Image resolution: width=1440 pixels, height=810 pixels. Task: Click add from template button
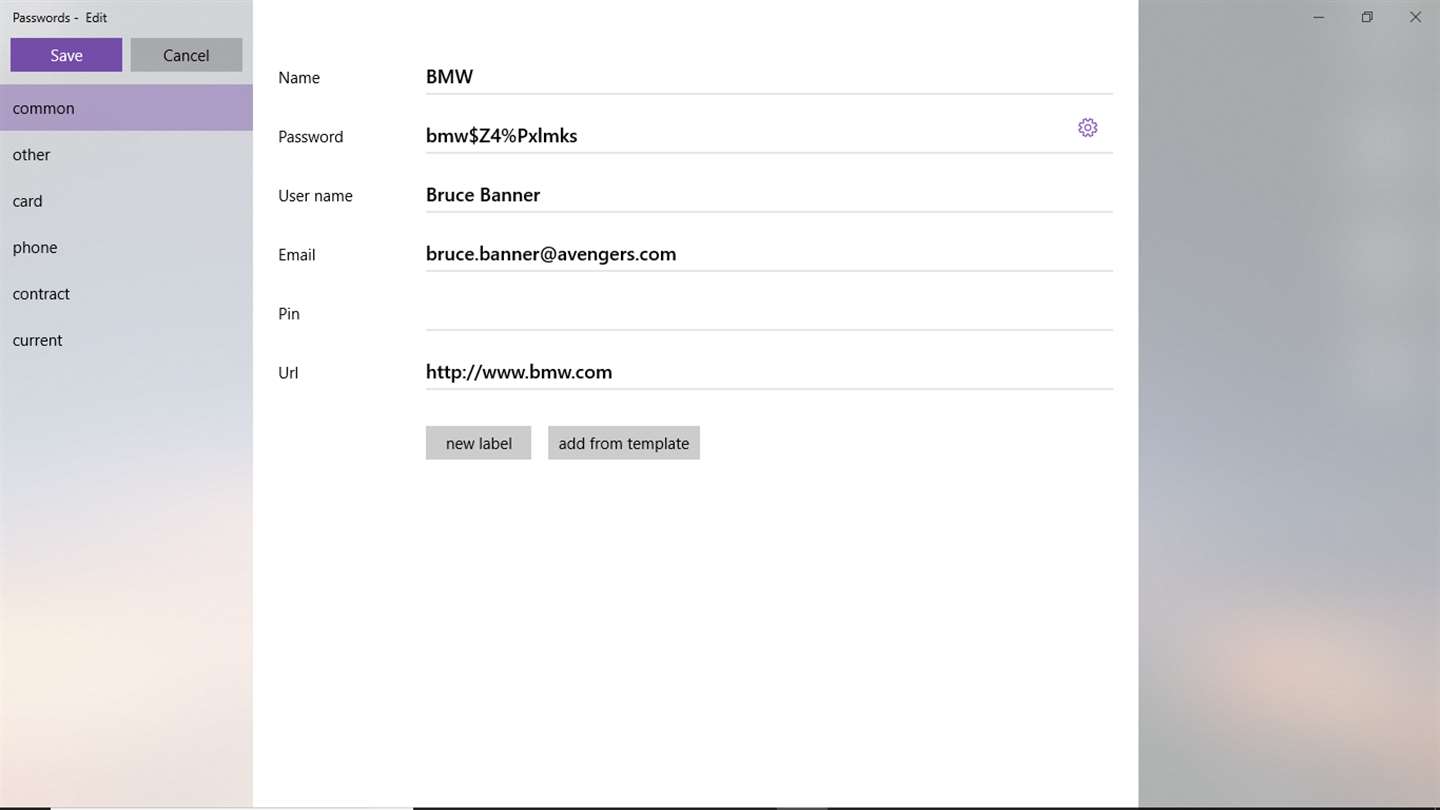(x=624, y=443)
